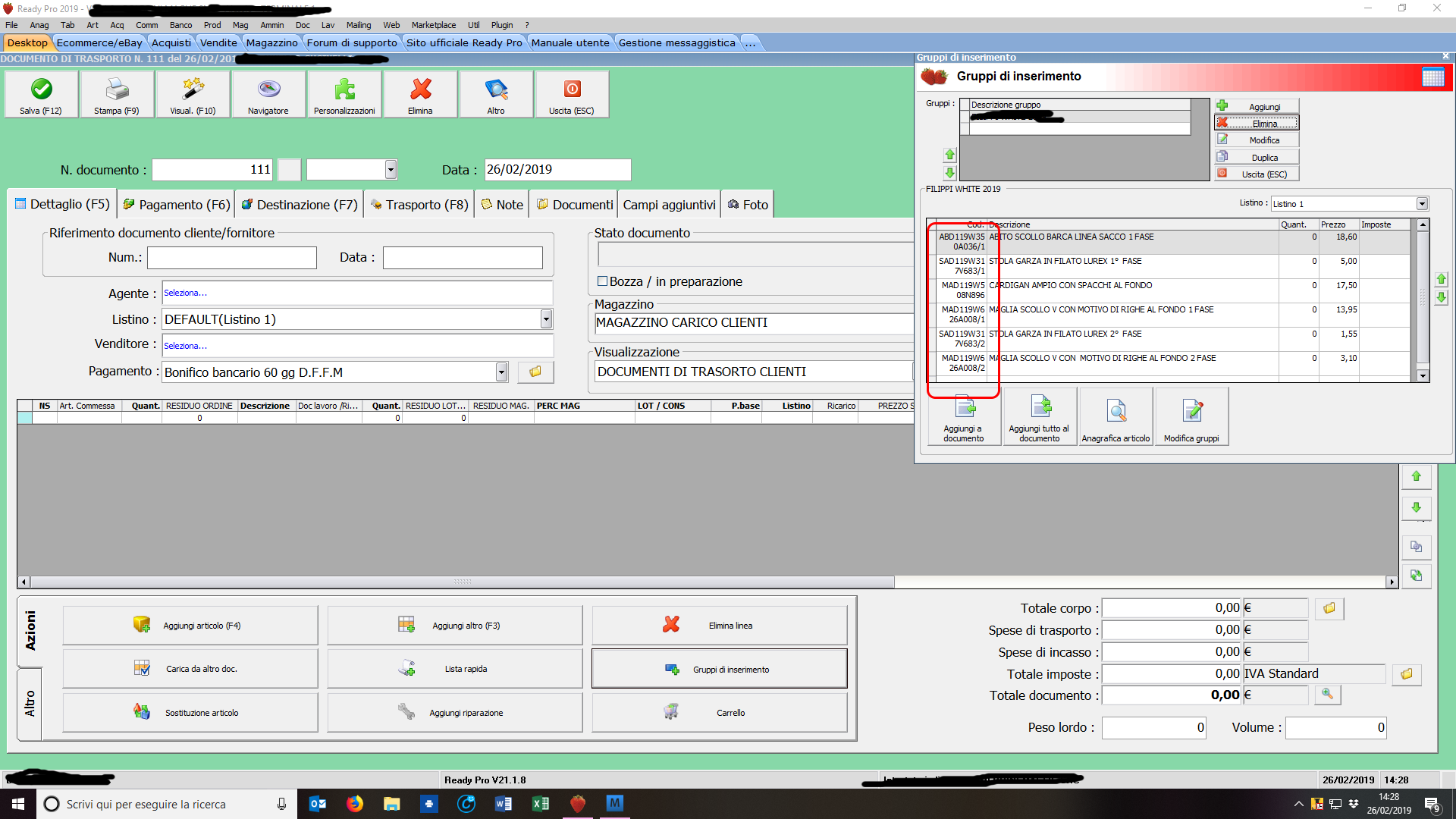
Task: Open the Magazzino top tab
Action: pos(272,42)
